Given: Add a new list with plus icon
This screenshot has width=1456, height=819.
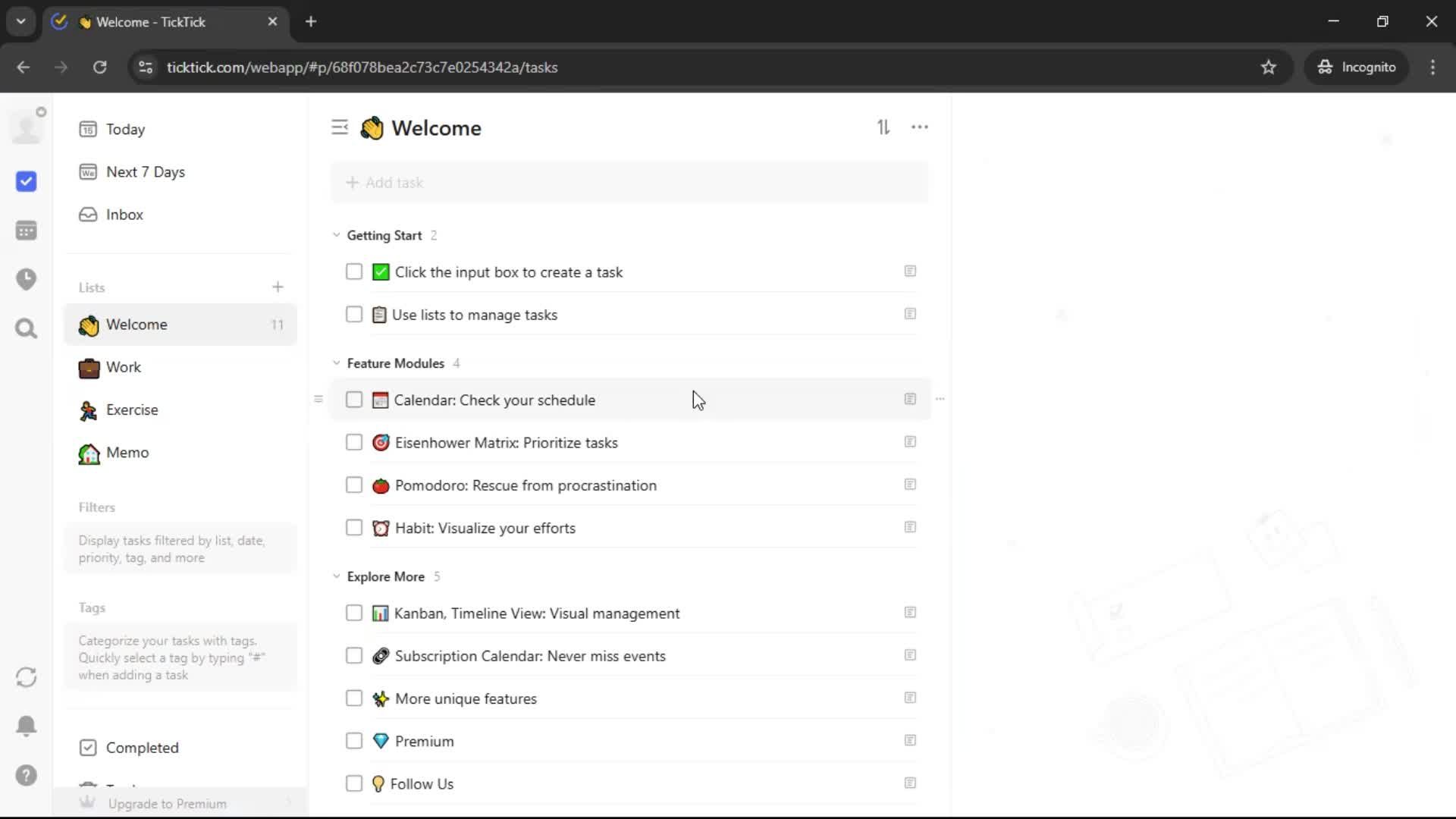Looking at the screenshot, I should [x=278, y=287].
